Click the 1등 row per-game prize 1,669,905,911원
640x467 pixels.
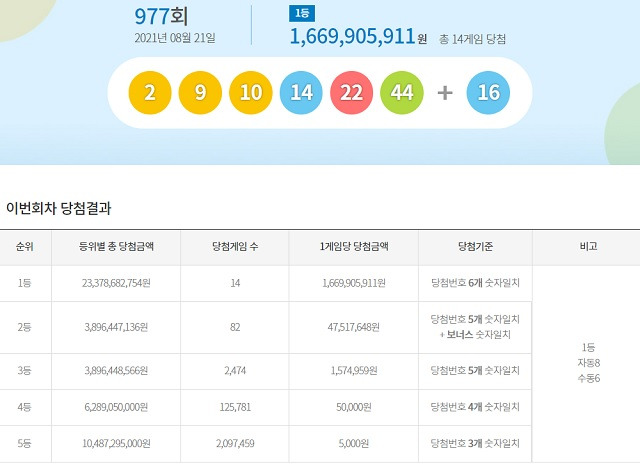point(354,283)
